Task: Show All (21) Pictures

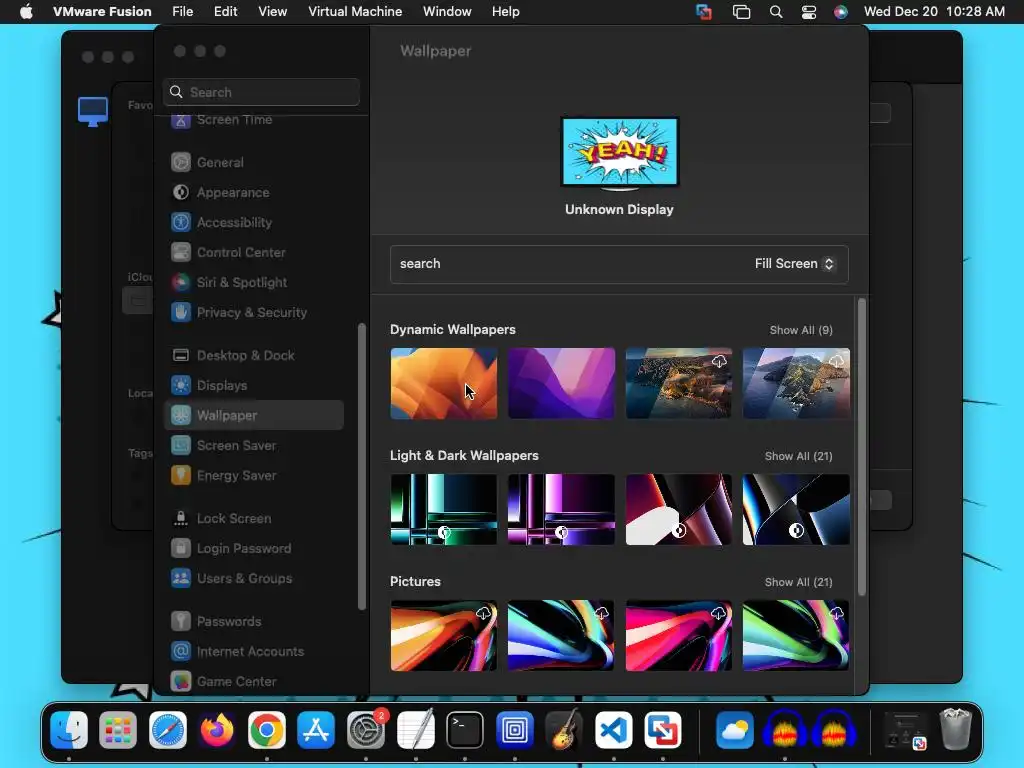Action: point(798,583)
